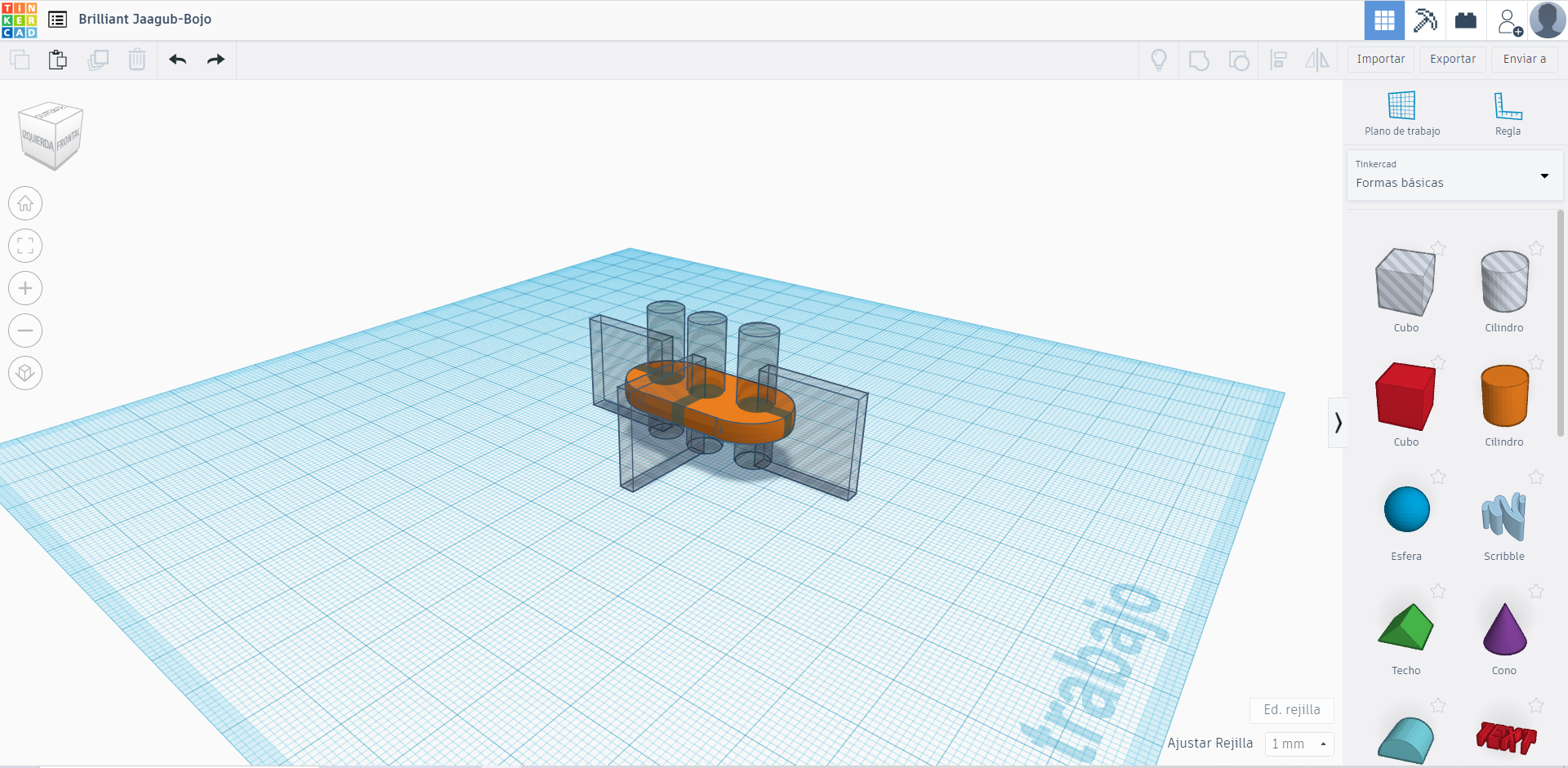The height and width of the screenshot is (768, 1568).
Task: Select the green Techo shape
Action: coord(1405,627)
